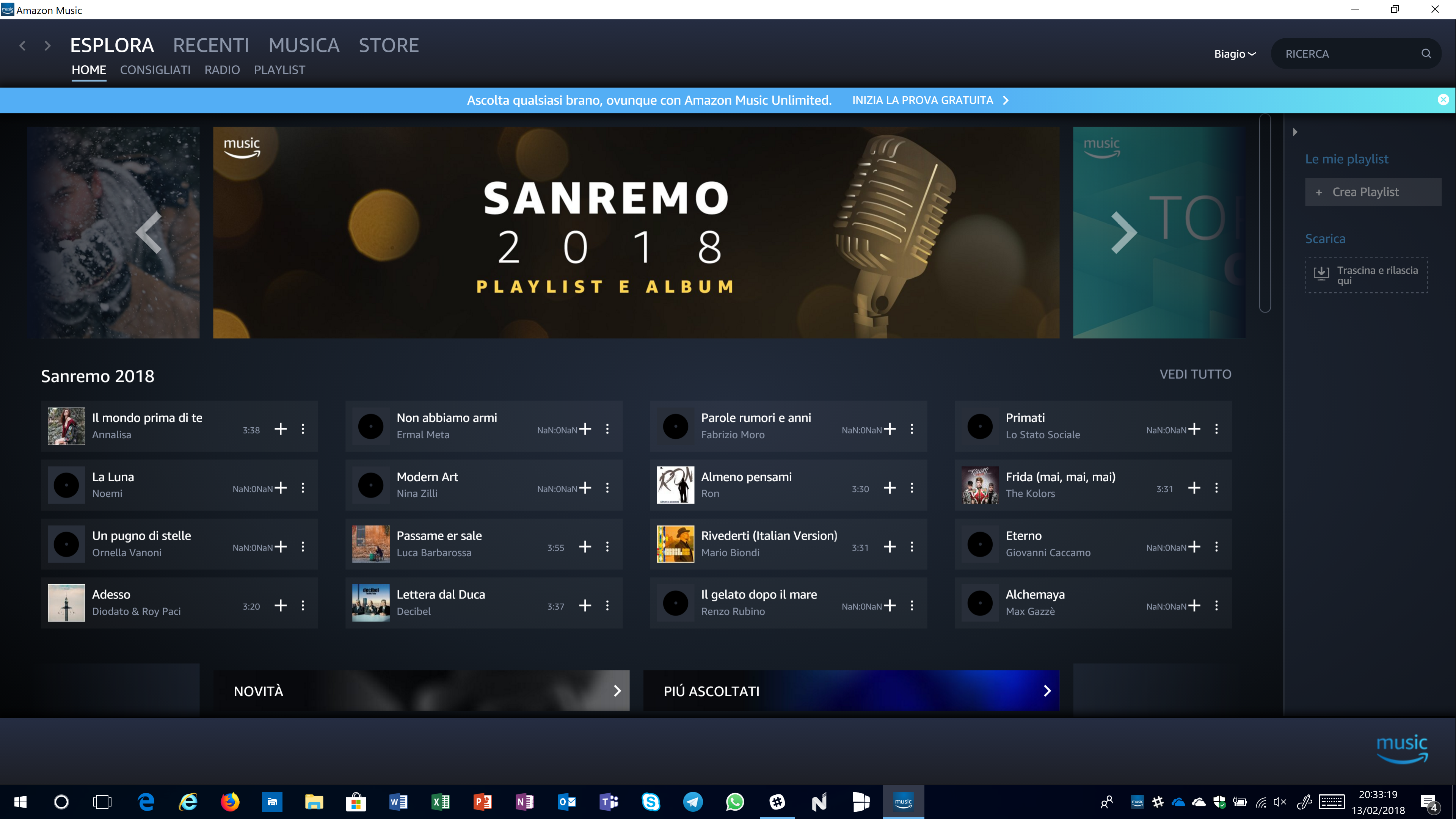Click the Frida album cover by The Kolors
Image resolution: width=1456 pixels, height=819 pixels.
[979, 485]
